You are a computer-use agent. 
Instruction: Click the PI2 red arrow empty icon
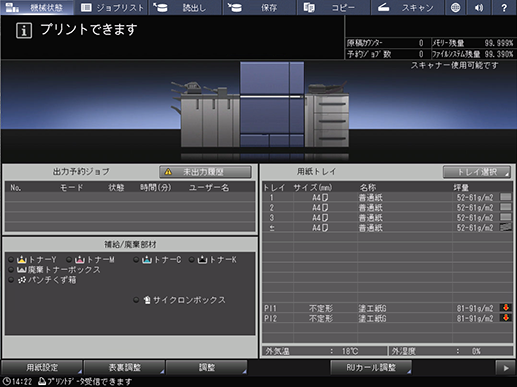[506, 318]
